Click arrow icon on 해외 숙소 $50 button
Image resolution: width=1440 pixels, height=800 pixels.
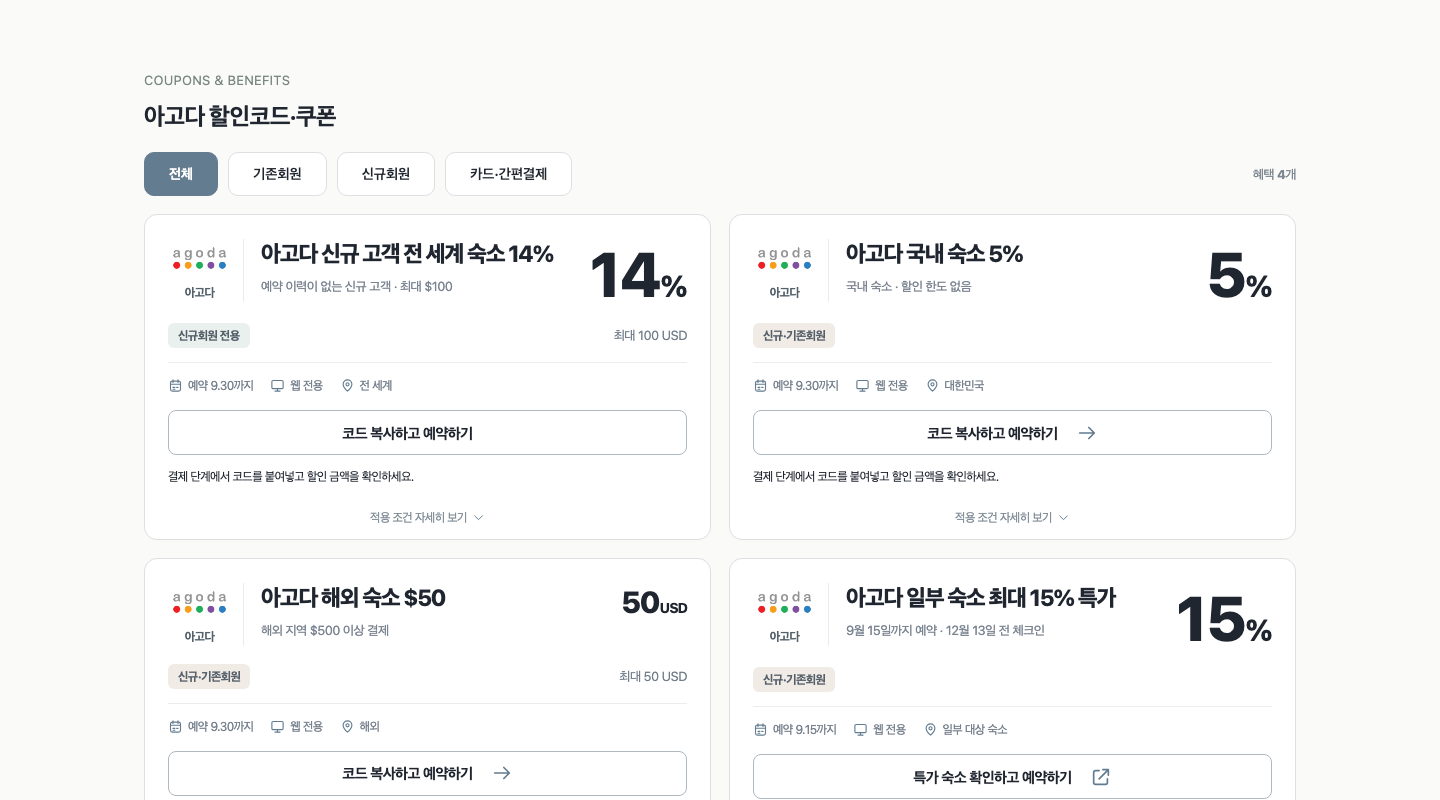tap(502, 773)
